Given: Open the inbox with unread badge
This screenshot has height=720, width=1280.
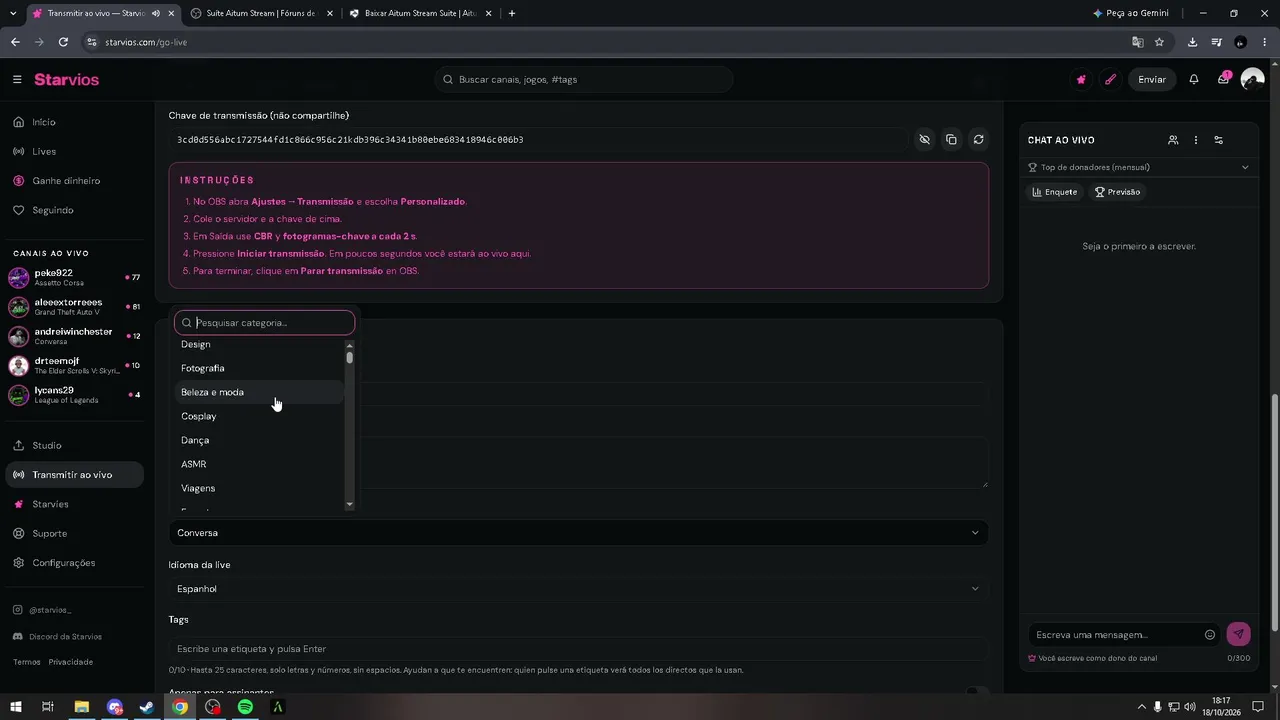Looking at the screenshot, I should pos(1223,80).
